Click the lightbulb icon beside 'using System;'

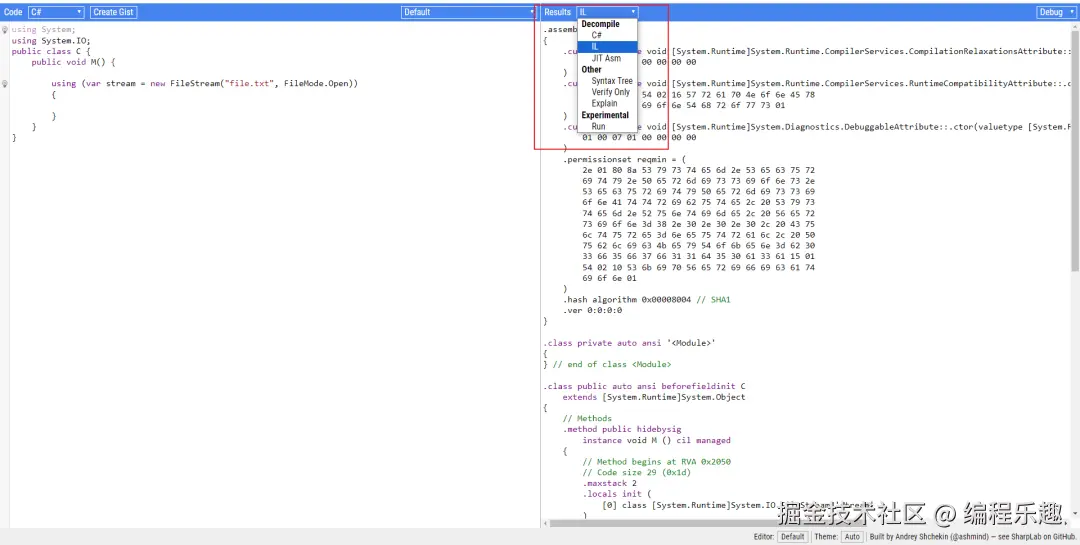tap(5, 30)
